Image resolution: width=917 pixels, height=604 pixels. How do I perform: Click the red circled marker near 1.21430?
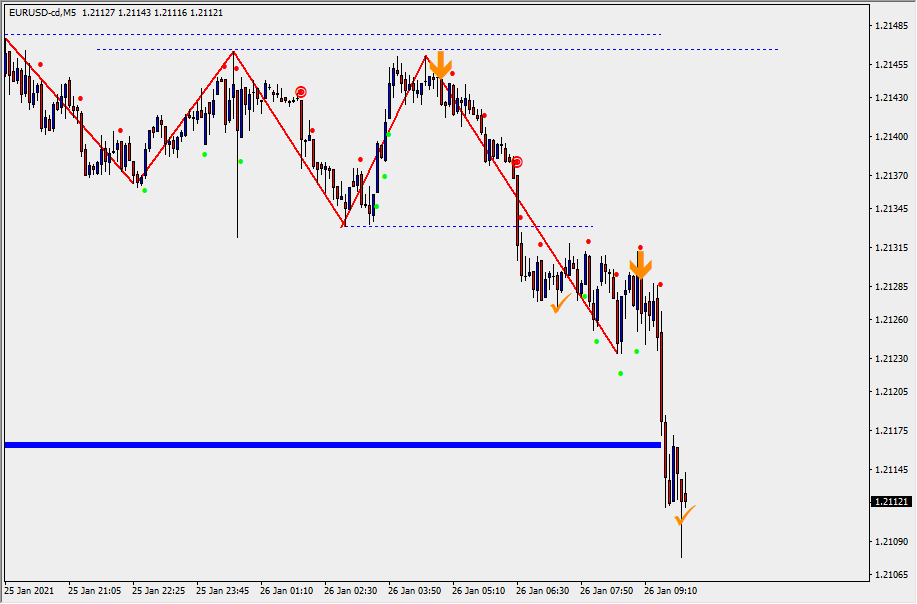tap(300, 92)
